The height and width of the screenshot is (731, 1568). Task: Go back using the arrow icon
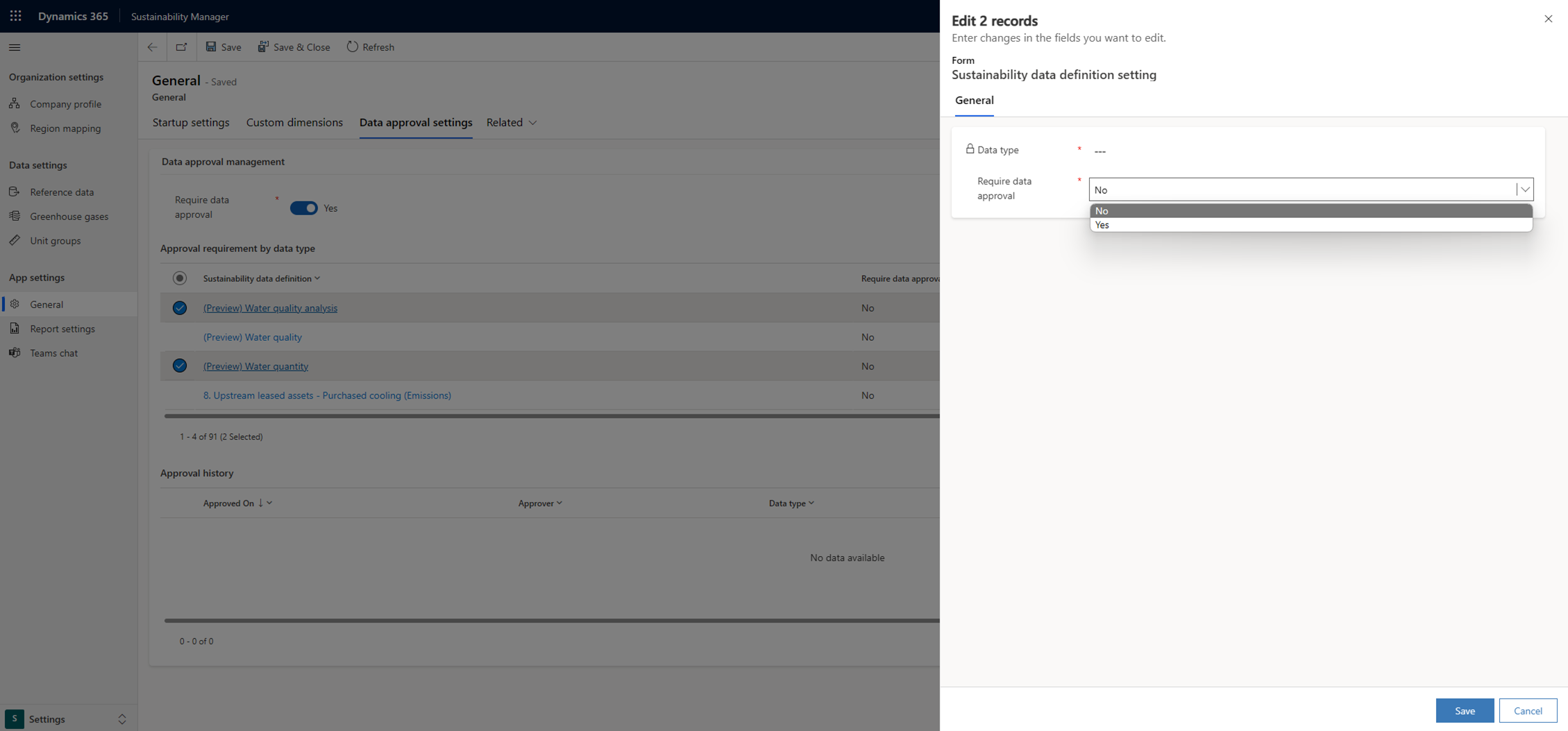pos(152,47)
